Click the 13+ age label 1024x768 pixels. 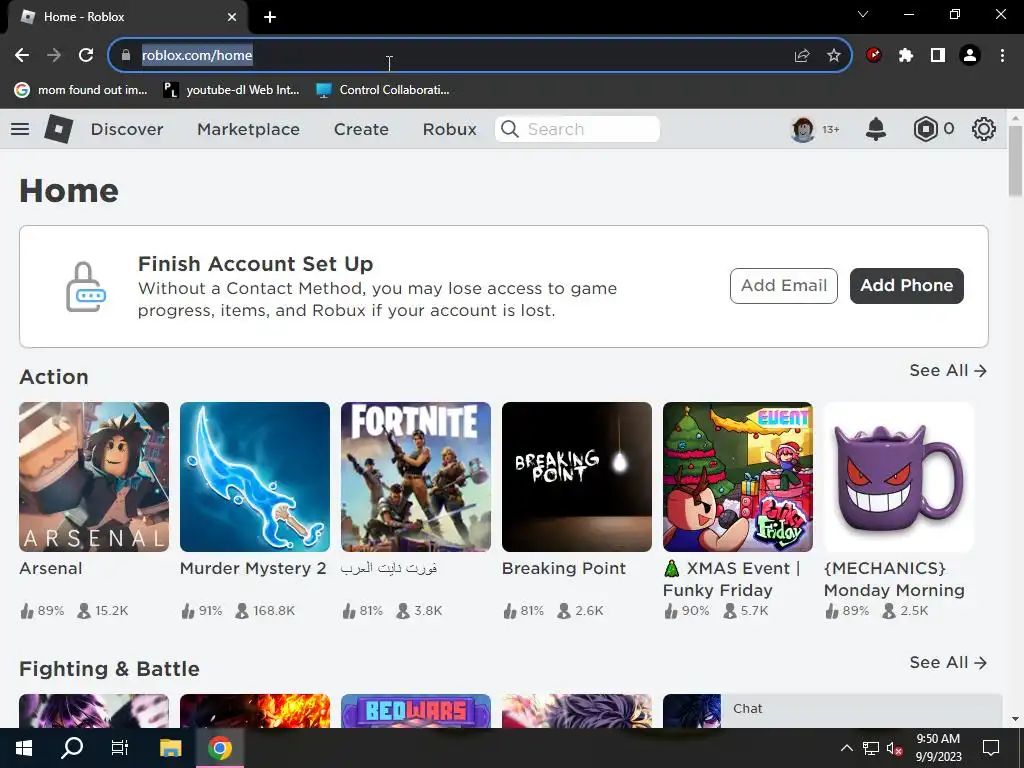click(x=831, y=129)
